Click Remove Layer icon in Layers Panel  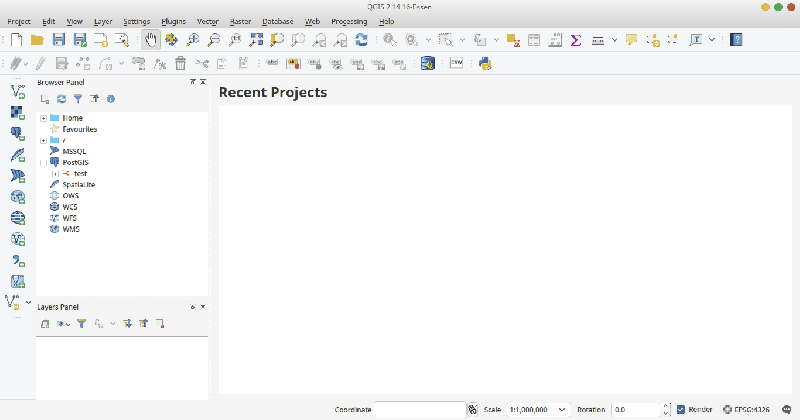160,324
